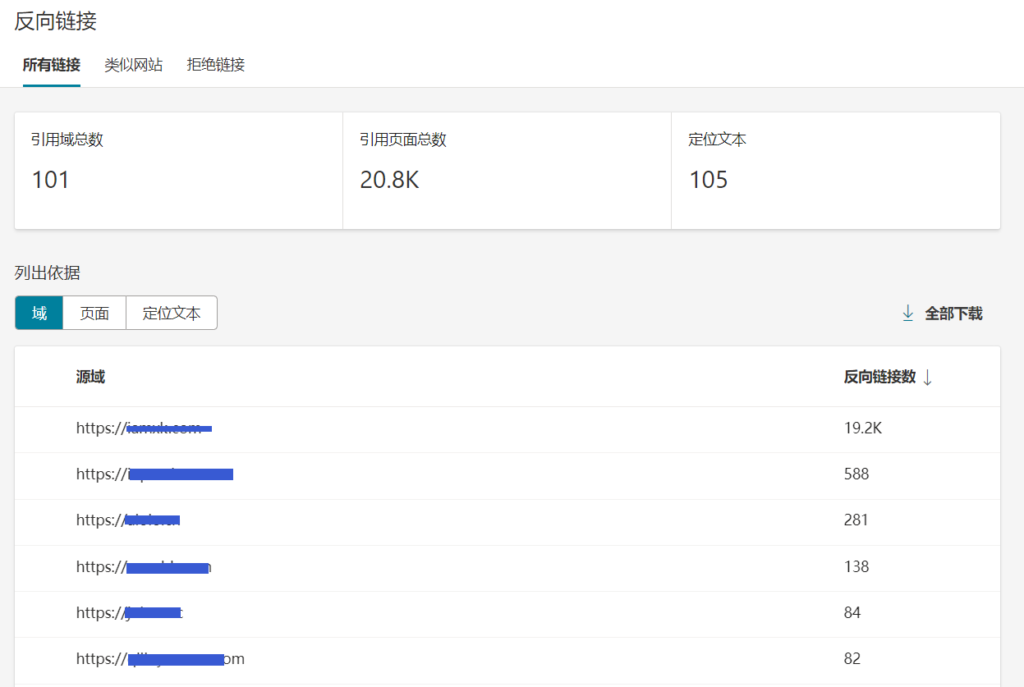
Task: Choose the 定位文本 list-by toggle button
Action: pos(171,313)
